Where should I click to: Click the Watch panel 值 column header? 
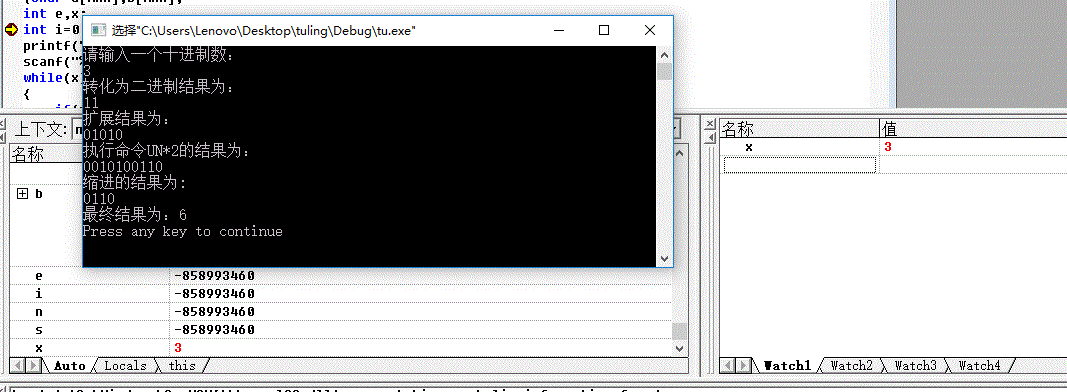click(x=973, y=128)
